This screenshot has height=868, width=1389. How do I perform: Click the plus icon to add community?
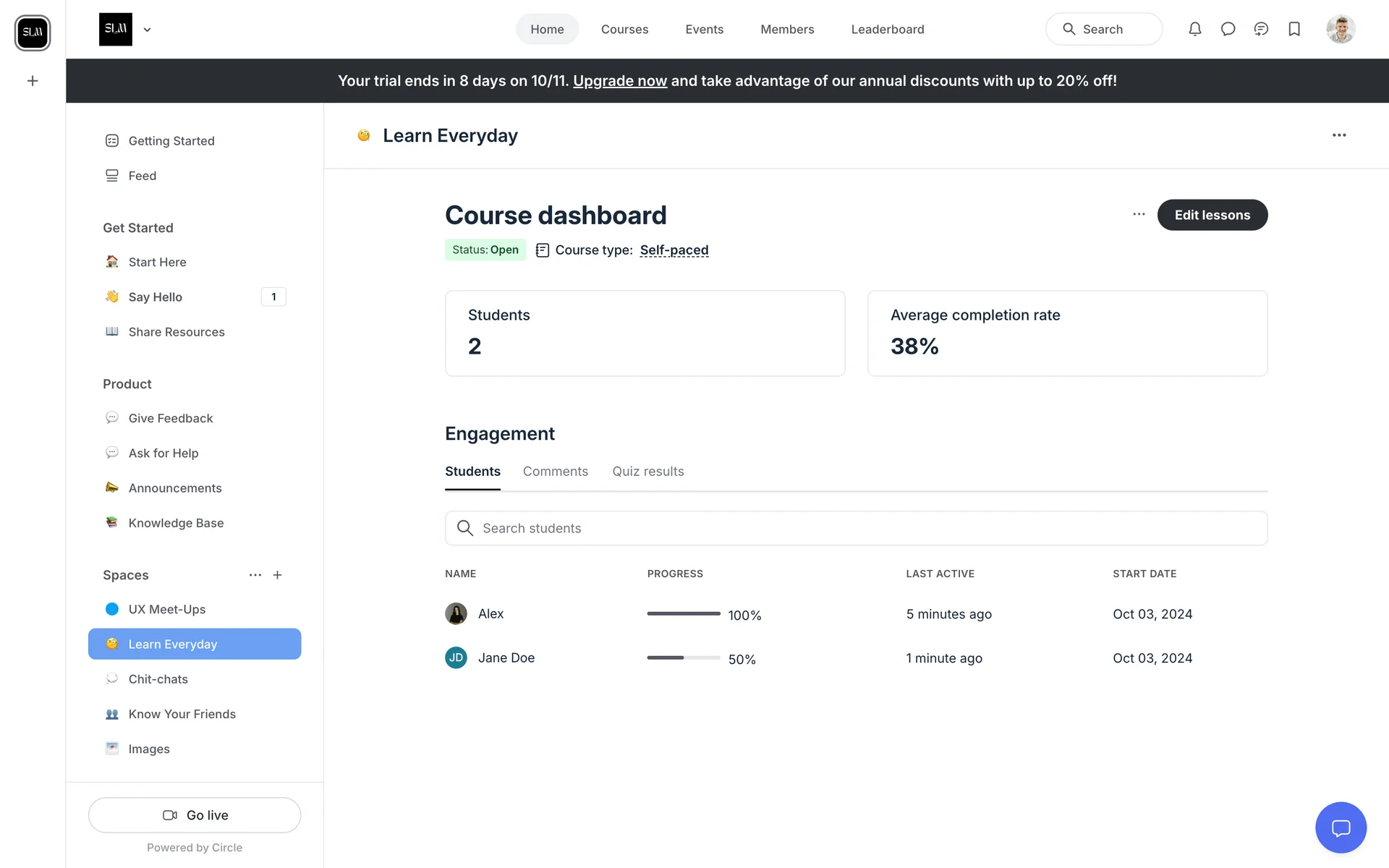(33, 81)
